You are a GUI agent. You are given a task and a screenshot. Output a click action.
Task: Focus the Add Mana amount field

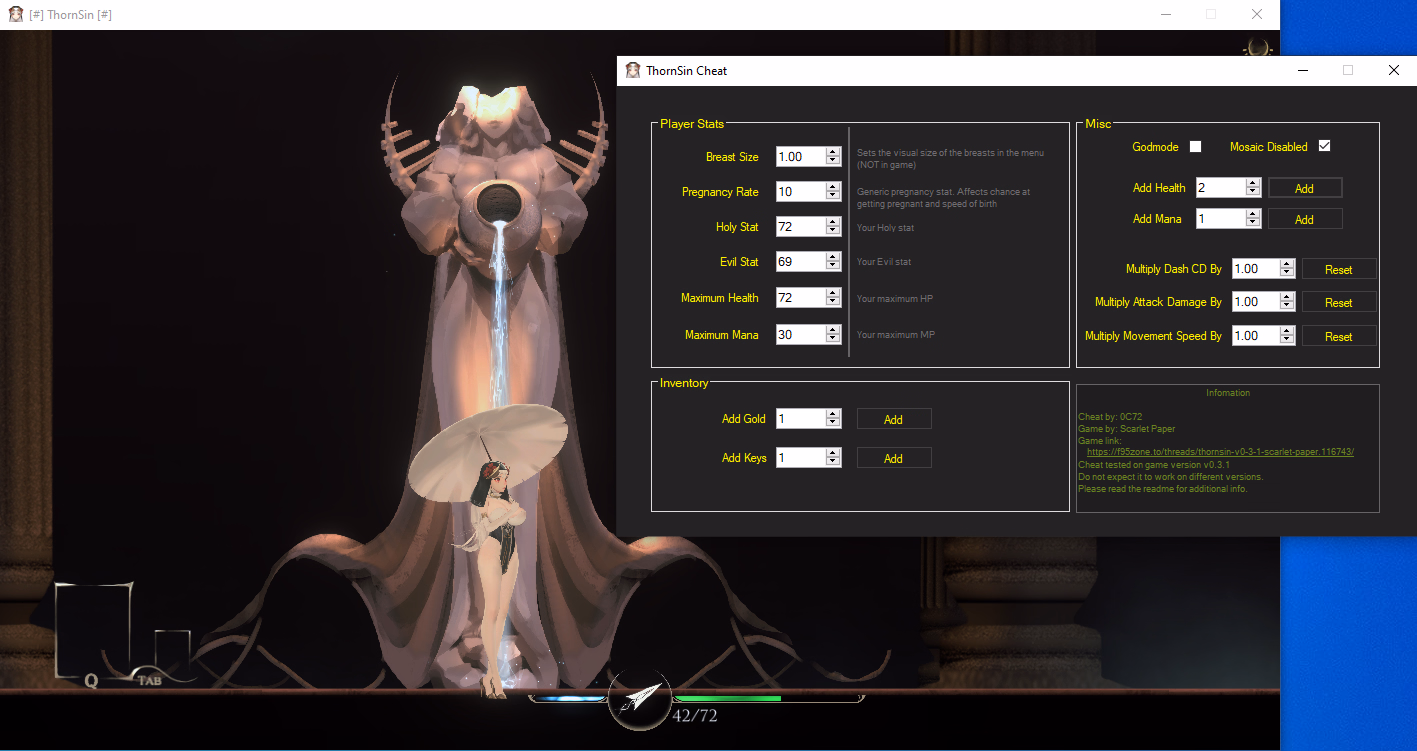click(x=1221, y=219)
